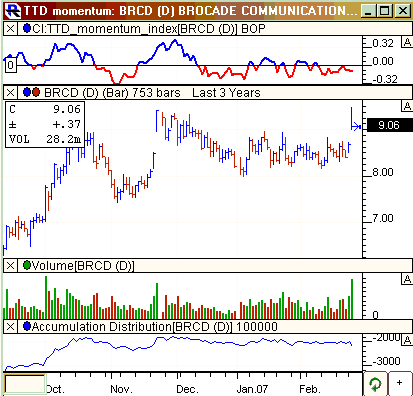Click the Jan.07 date axis label
Image resolution: width=413 pixels, height=396 pixels.
[x=252, y=389]
